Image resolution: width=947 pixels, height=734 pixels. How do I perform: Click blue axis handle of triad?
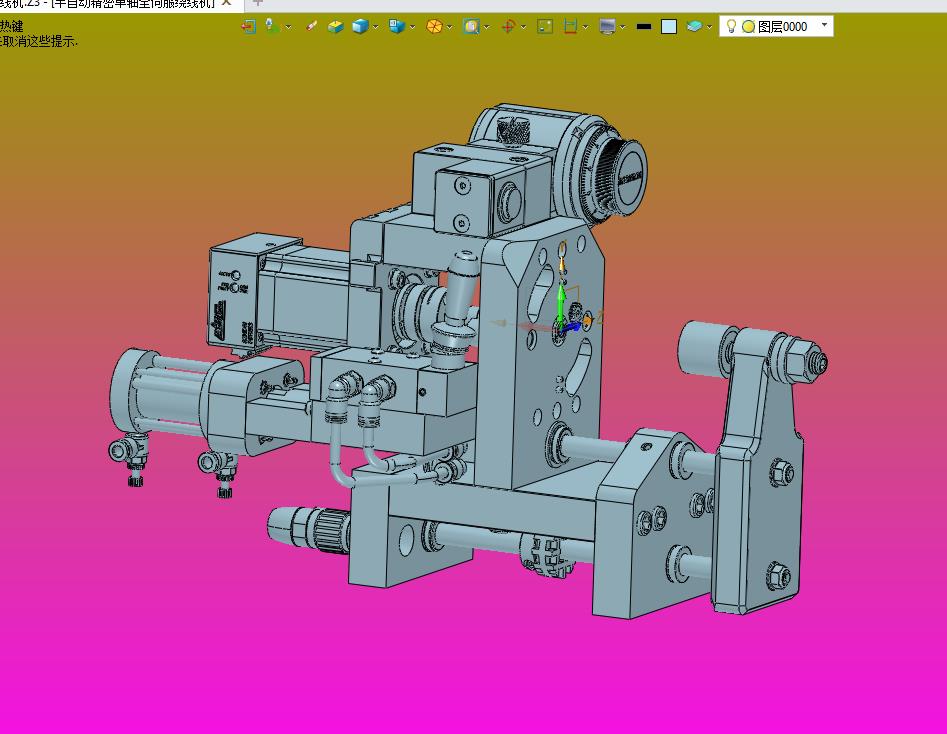point(571,327)
